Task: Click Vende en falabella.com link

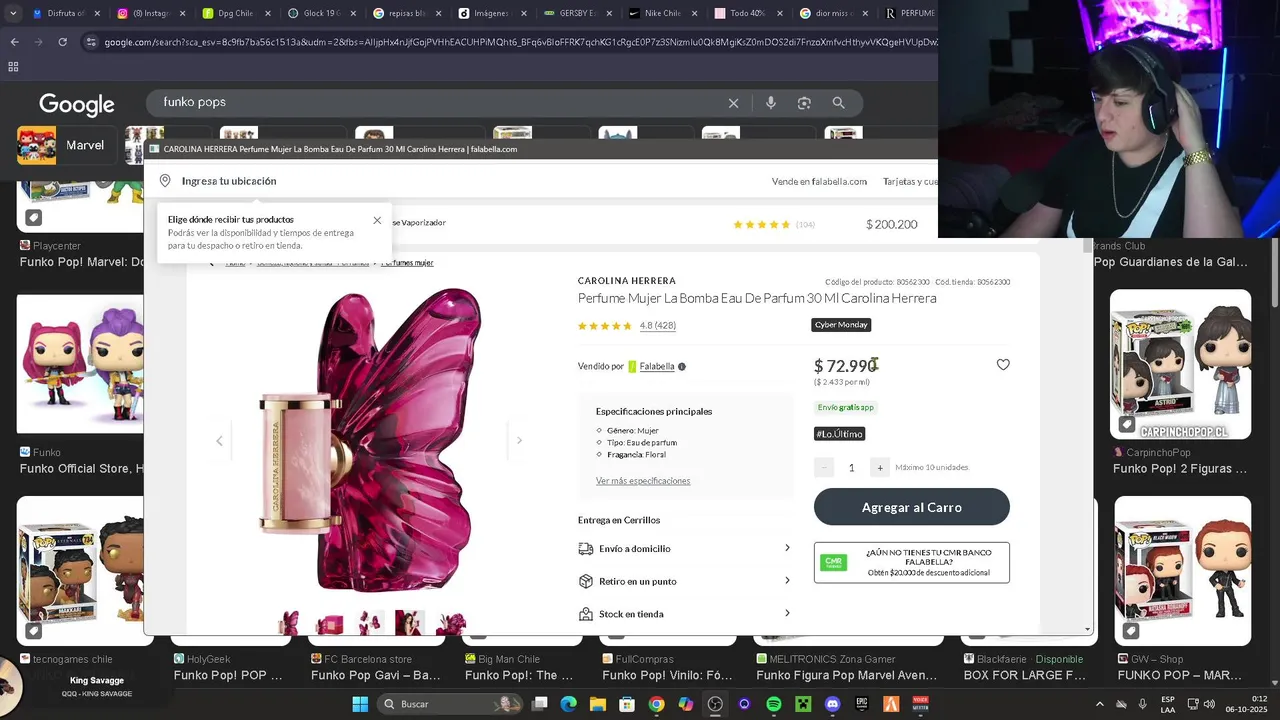Action: [819, 182]
